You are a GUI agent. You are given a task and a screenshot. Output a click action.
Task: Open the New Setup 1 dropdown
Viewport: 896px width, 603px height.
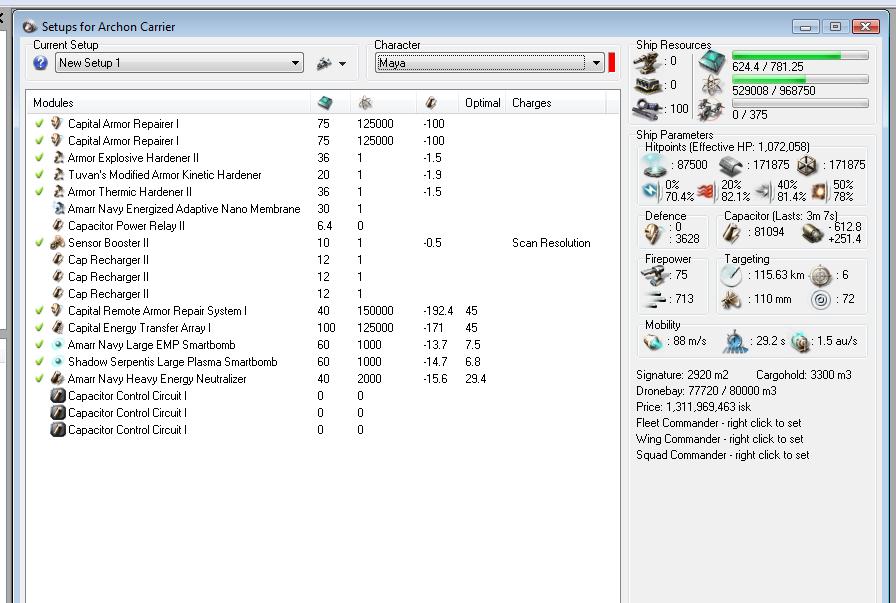179,63
